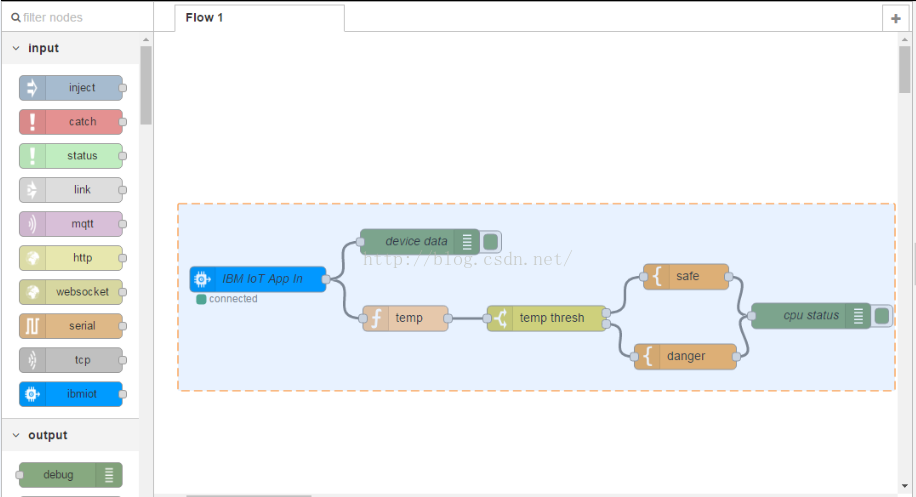
Task: Choose the mqtt input node
Action: coord(71,224)
